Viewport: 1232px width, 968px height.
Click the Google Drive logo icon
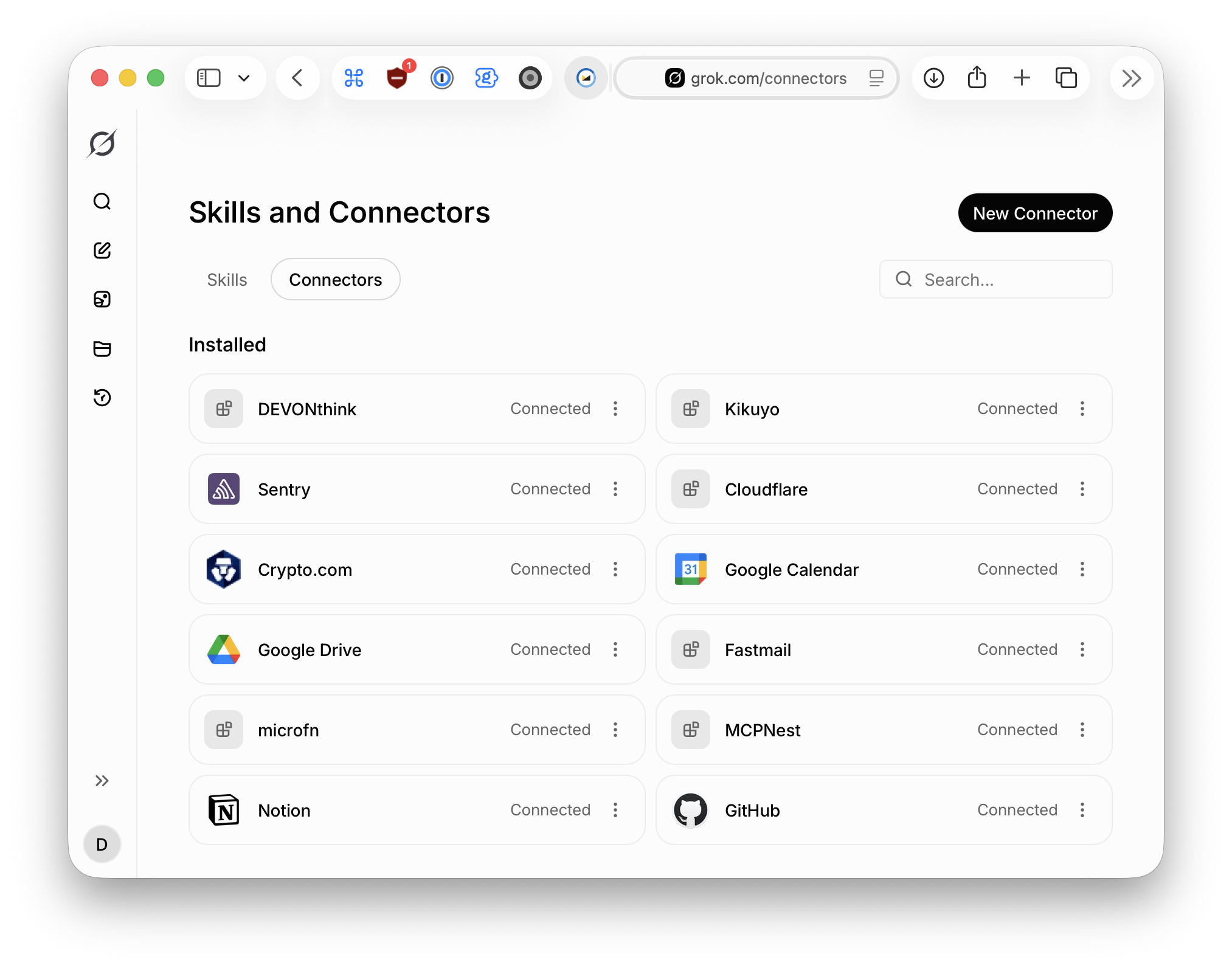(224, 649)
